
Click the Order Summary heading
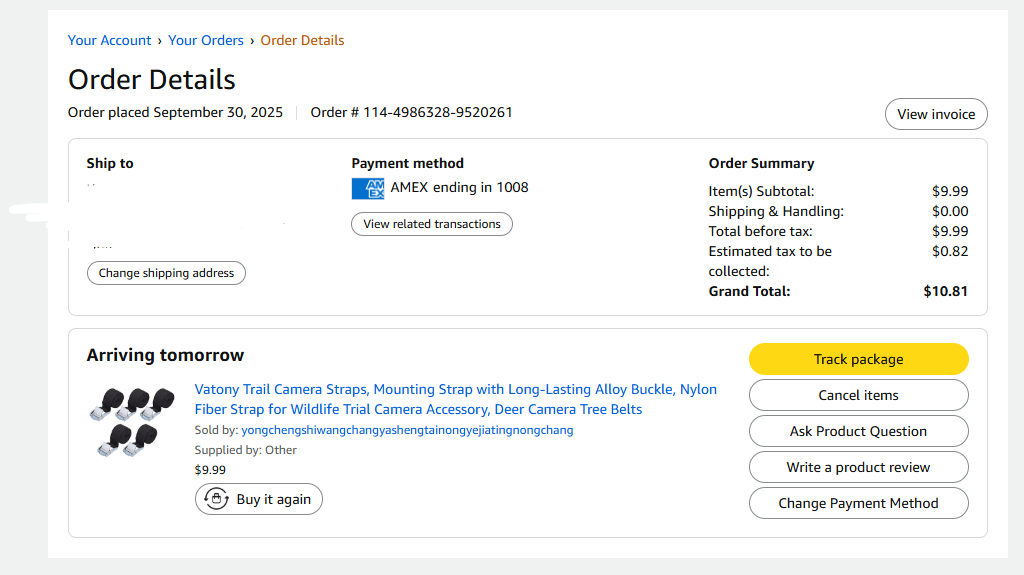coord(761,163)
